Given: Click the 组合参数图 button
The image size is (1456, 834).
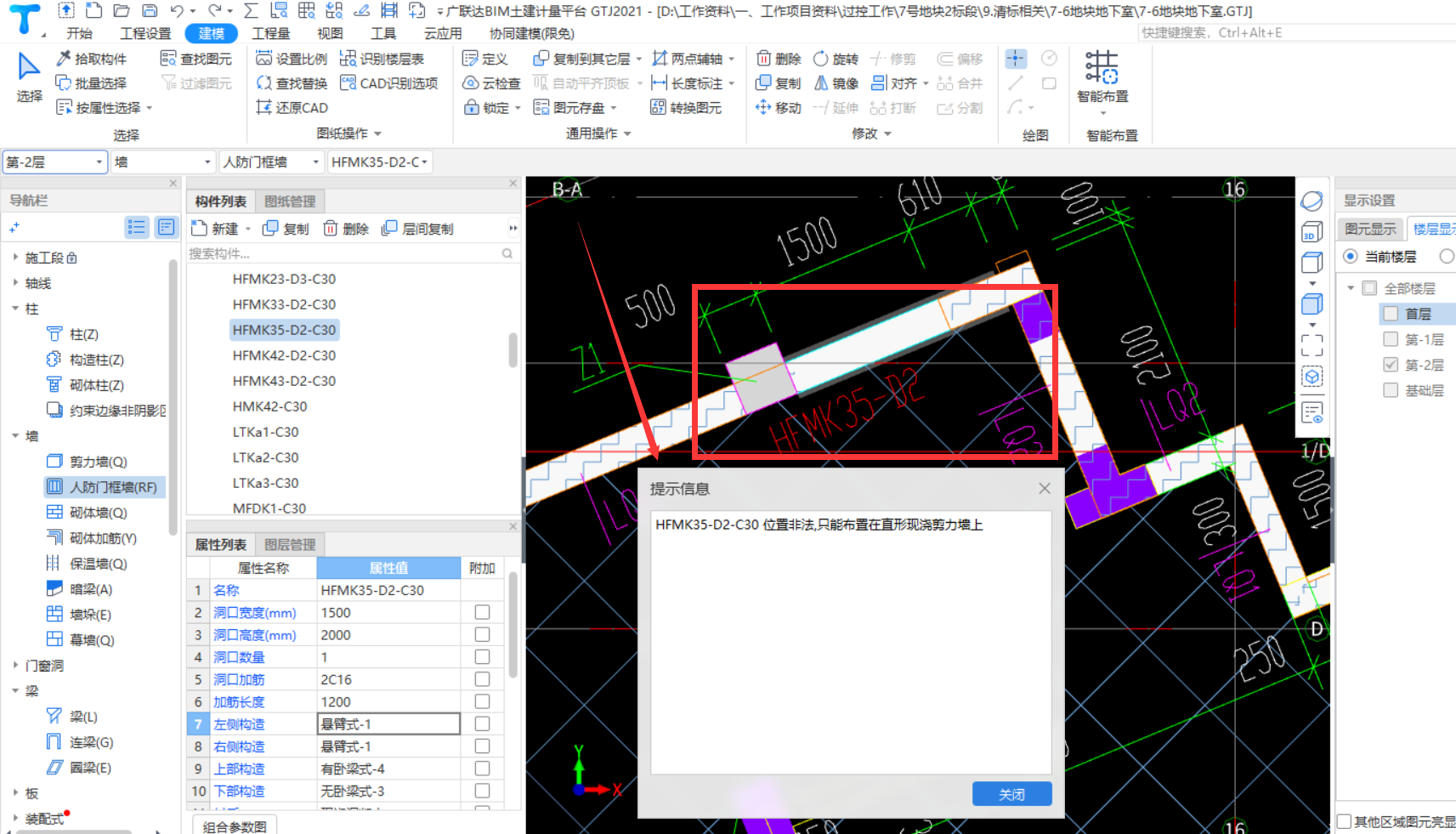Looking at the screenshot, I should point(235,826).
